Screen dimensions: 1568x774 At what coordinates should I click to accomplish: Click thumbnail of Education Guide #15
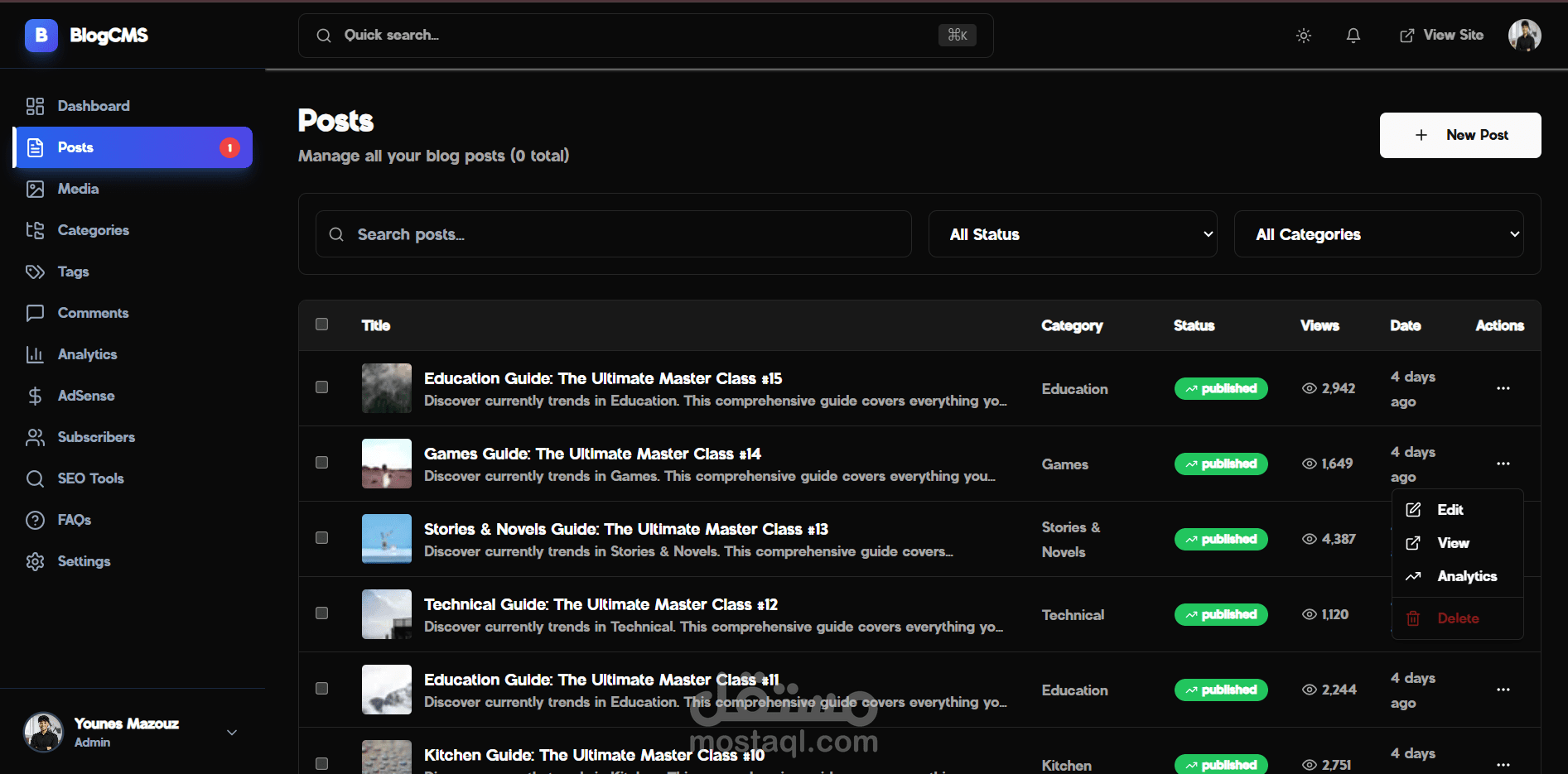[387, 388]
